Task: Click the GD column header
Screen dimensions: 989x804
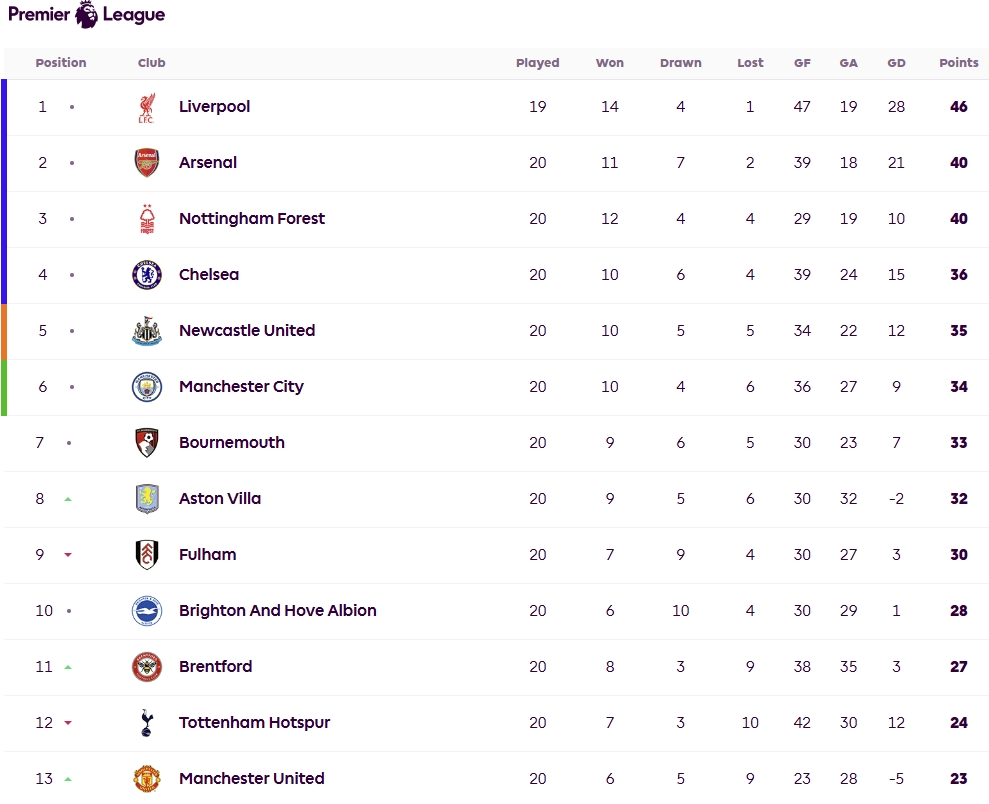Action: (x=896, y=63)
